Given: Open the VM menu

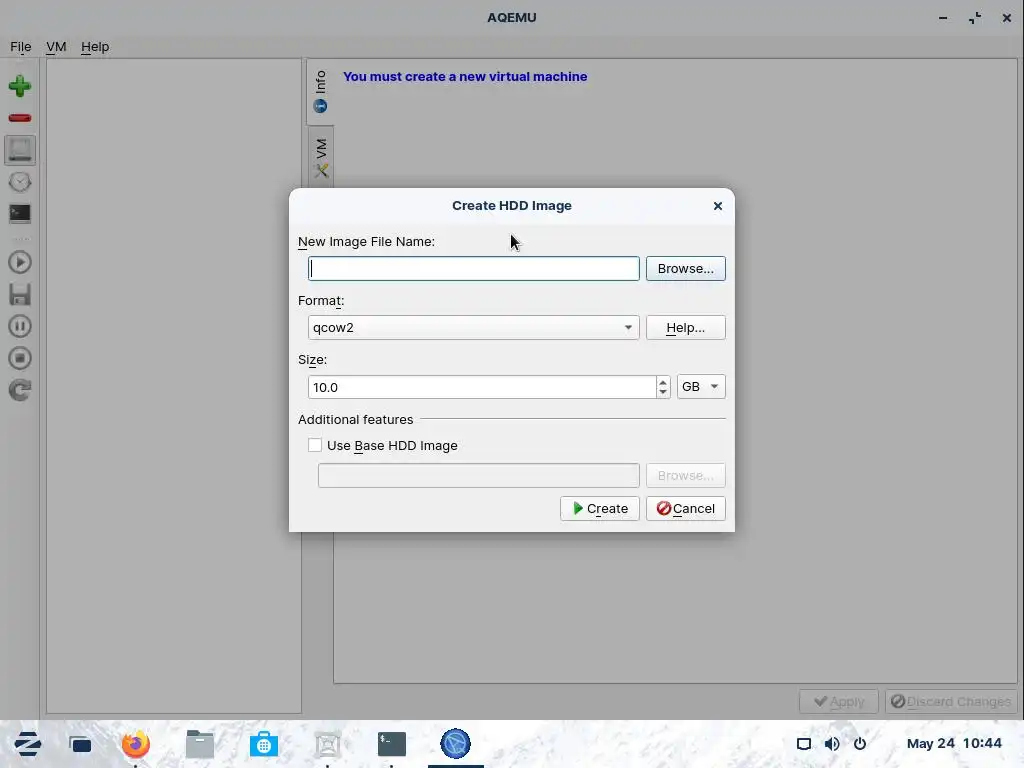Looking at the screenshot, I should [x=56, y=47].
